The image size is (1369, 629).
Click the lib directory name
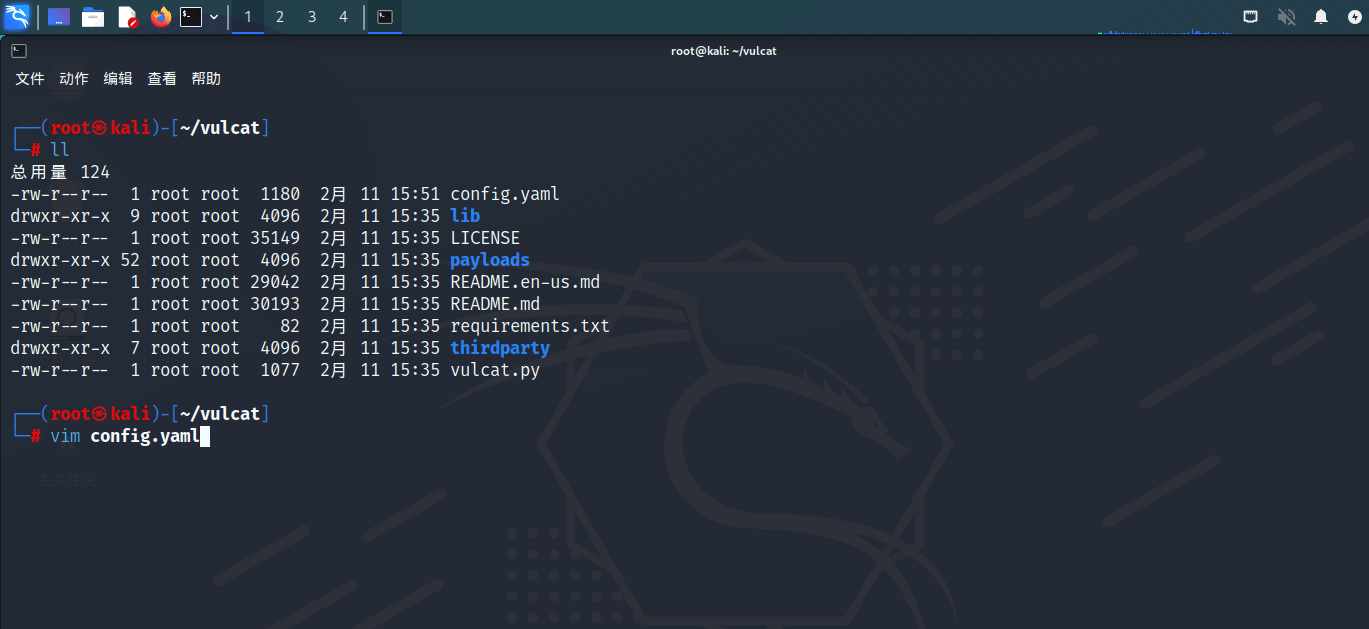click(x=465, y=216)
